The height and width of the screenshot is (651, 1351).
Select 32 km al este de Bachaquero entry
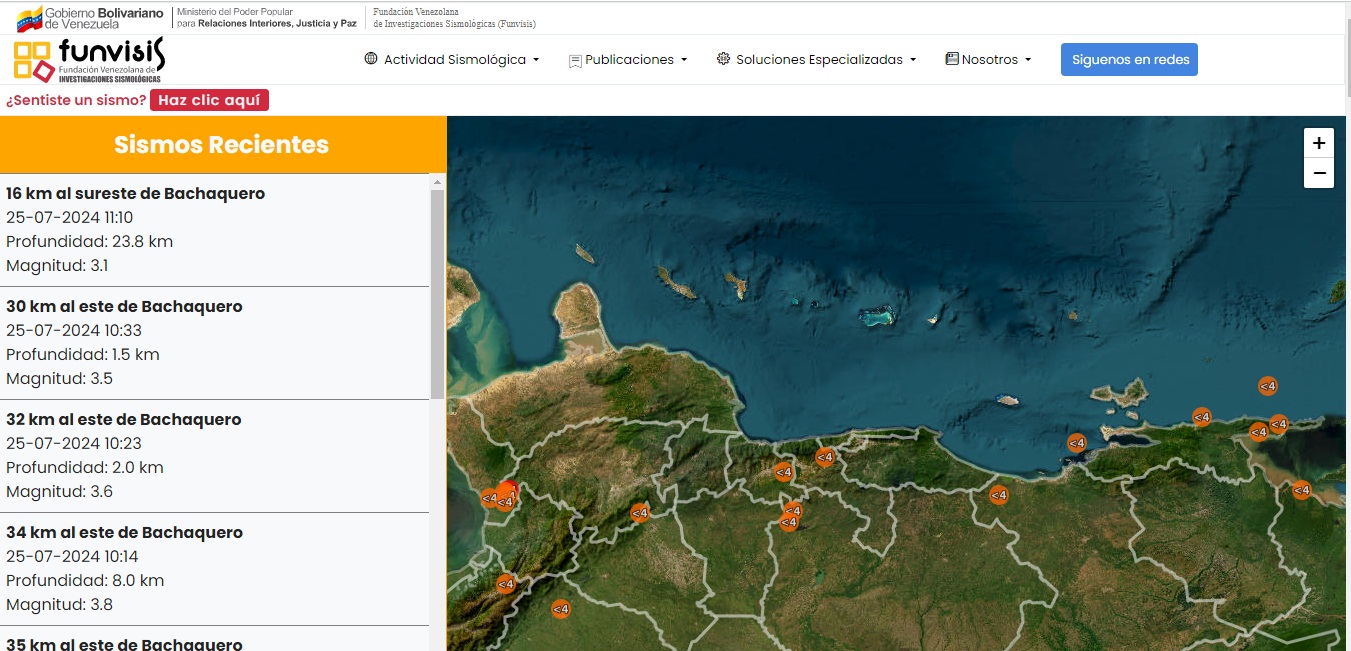[x=214, y=456]
